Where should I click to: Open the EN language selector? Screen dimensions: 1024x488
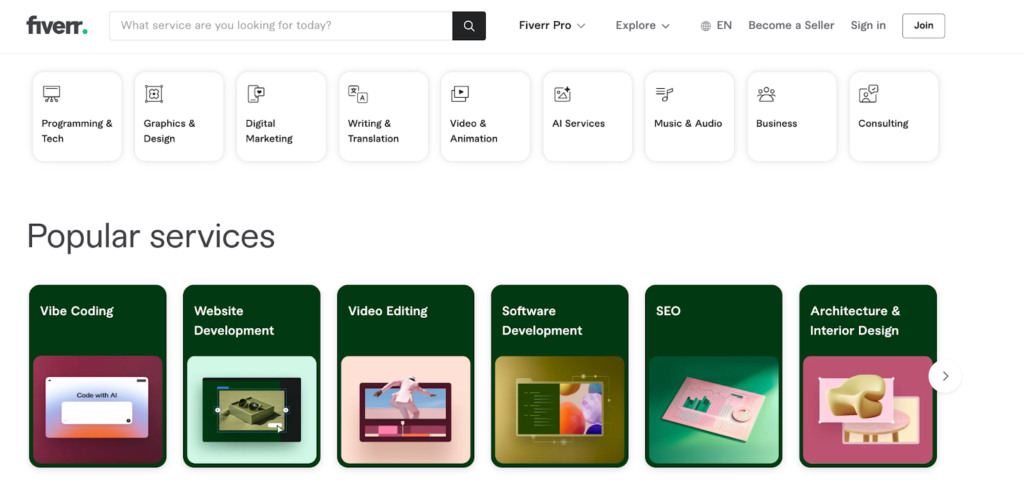click(716, 26)
